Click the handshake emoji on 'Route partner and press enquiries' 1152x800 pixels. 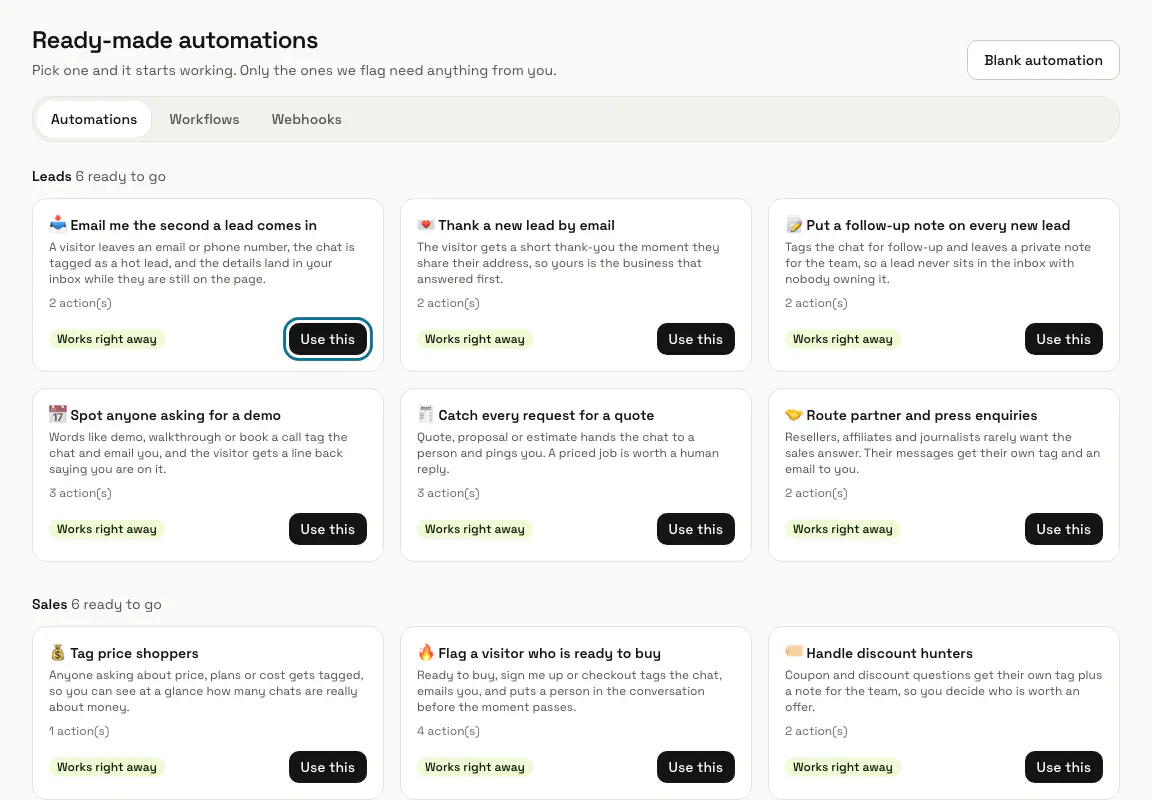793,414
